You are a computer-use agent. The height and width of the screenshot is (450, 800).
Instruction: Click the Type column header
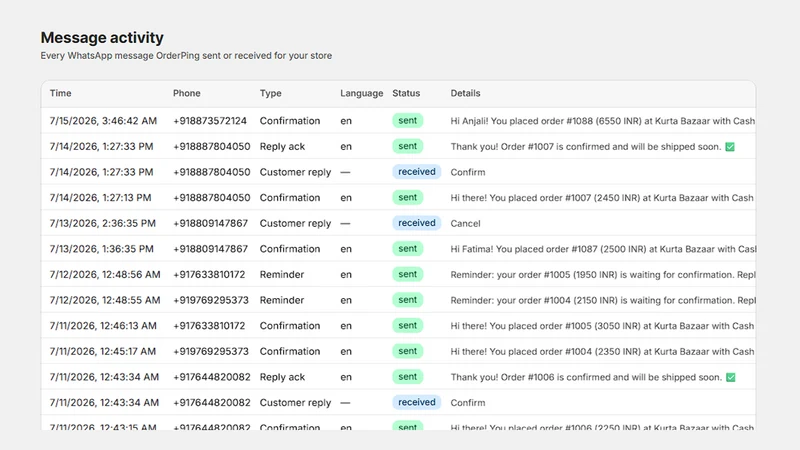[x=270, y=93]
